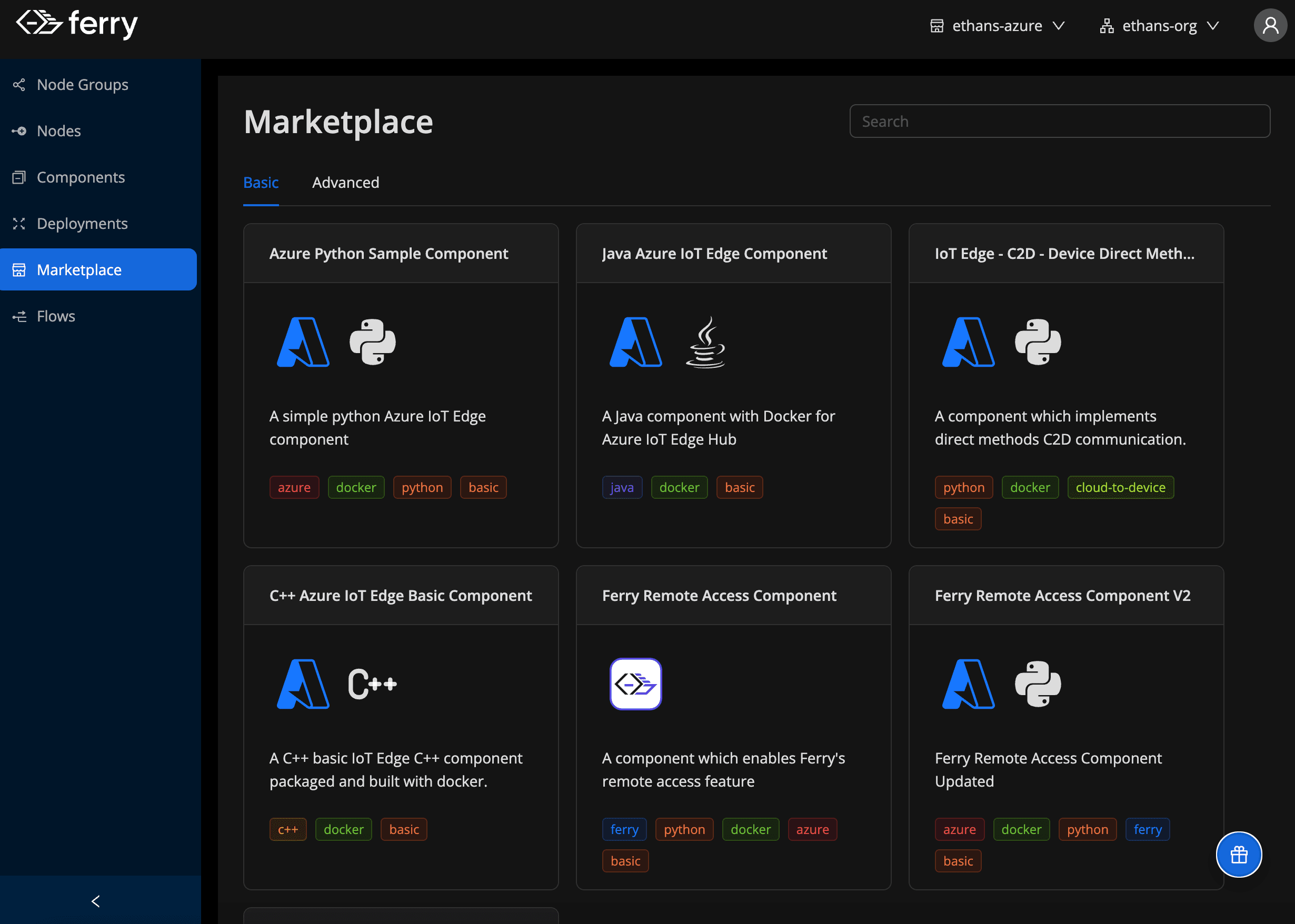Open Flows from the sidebar
The image size is (1295, 924).
click(x=98, y=316)
